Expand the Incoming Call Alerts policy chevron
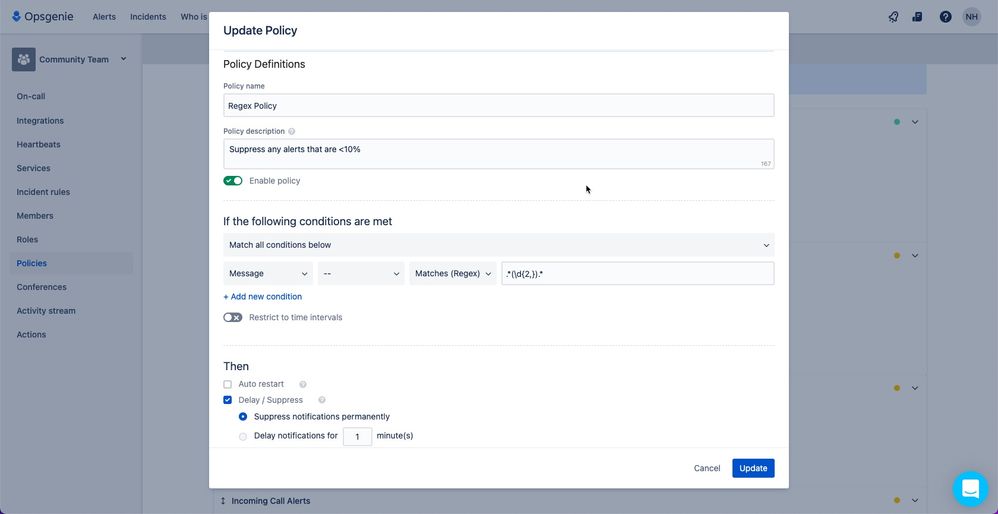Image resolution: width=998 pixels, height=514 pixels. 915,501
